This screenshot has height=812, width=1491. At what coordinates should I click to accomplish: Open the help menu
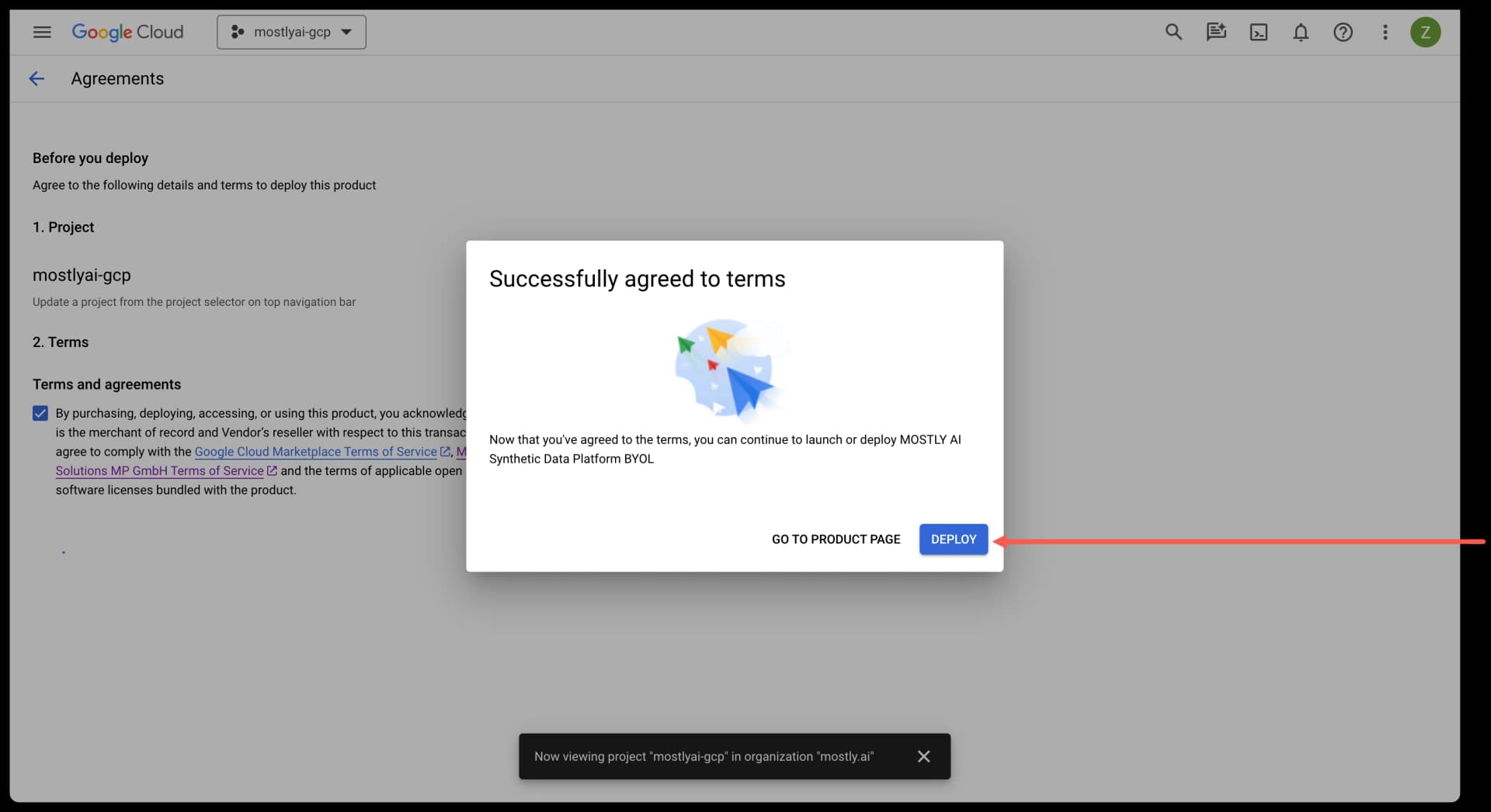pyautogui.click(x=1343, y=32)
